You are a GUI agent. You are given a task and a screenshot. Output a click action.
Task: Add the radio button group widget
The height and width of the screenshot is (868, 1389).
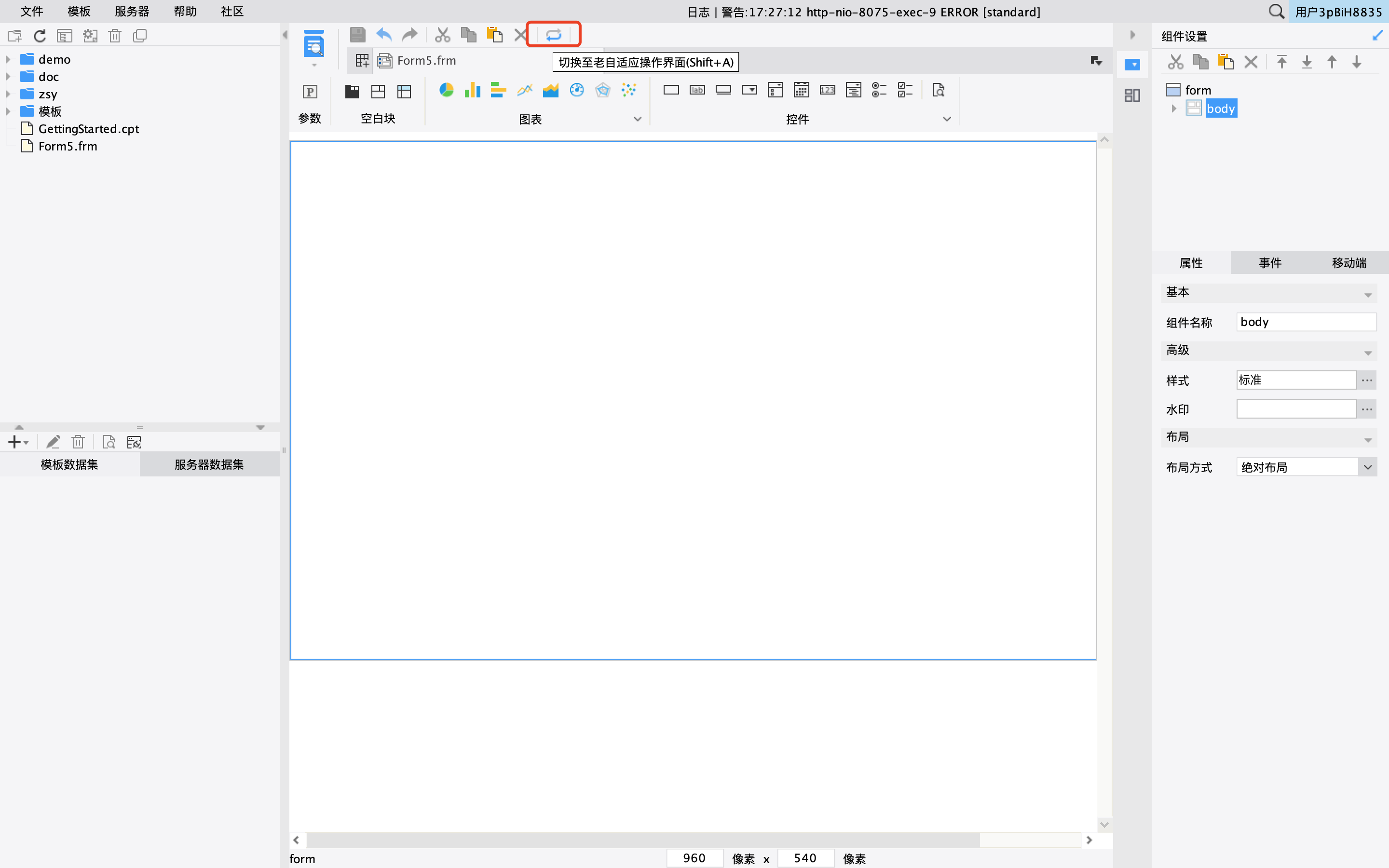point(879,90)
